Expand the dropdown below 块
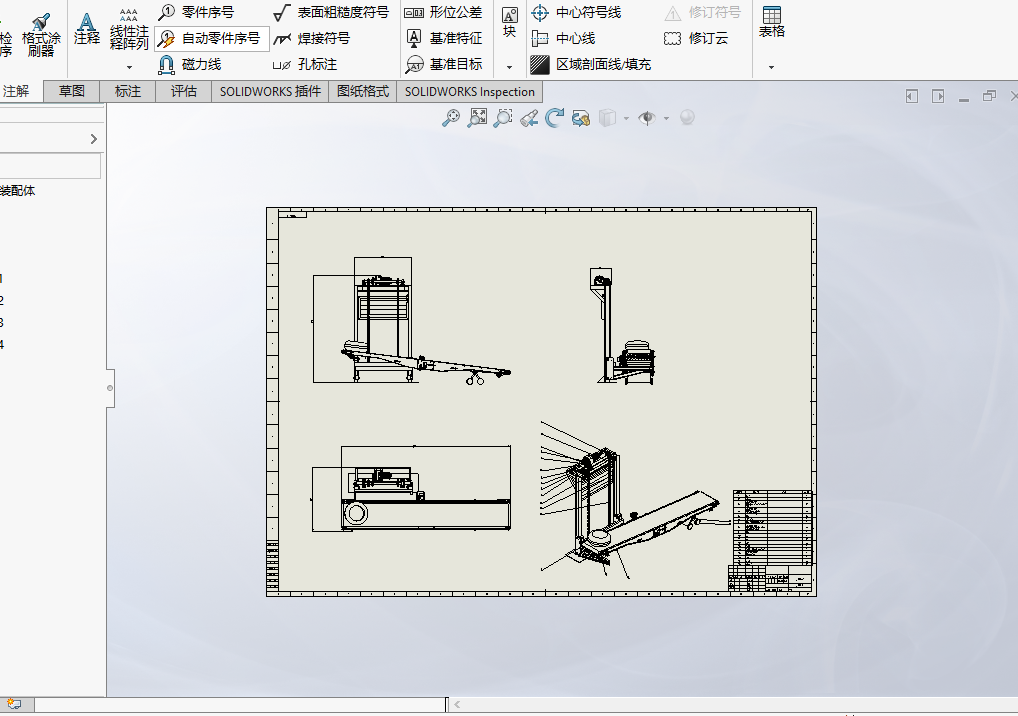Screen dimensions: 1018x716 pos(510,67)
